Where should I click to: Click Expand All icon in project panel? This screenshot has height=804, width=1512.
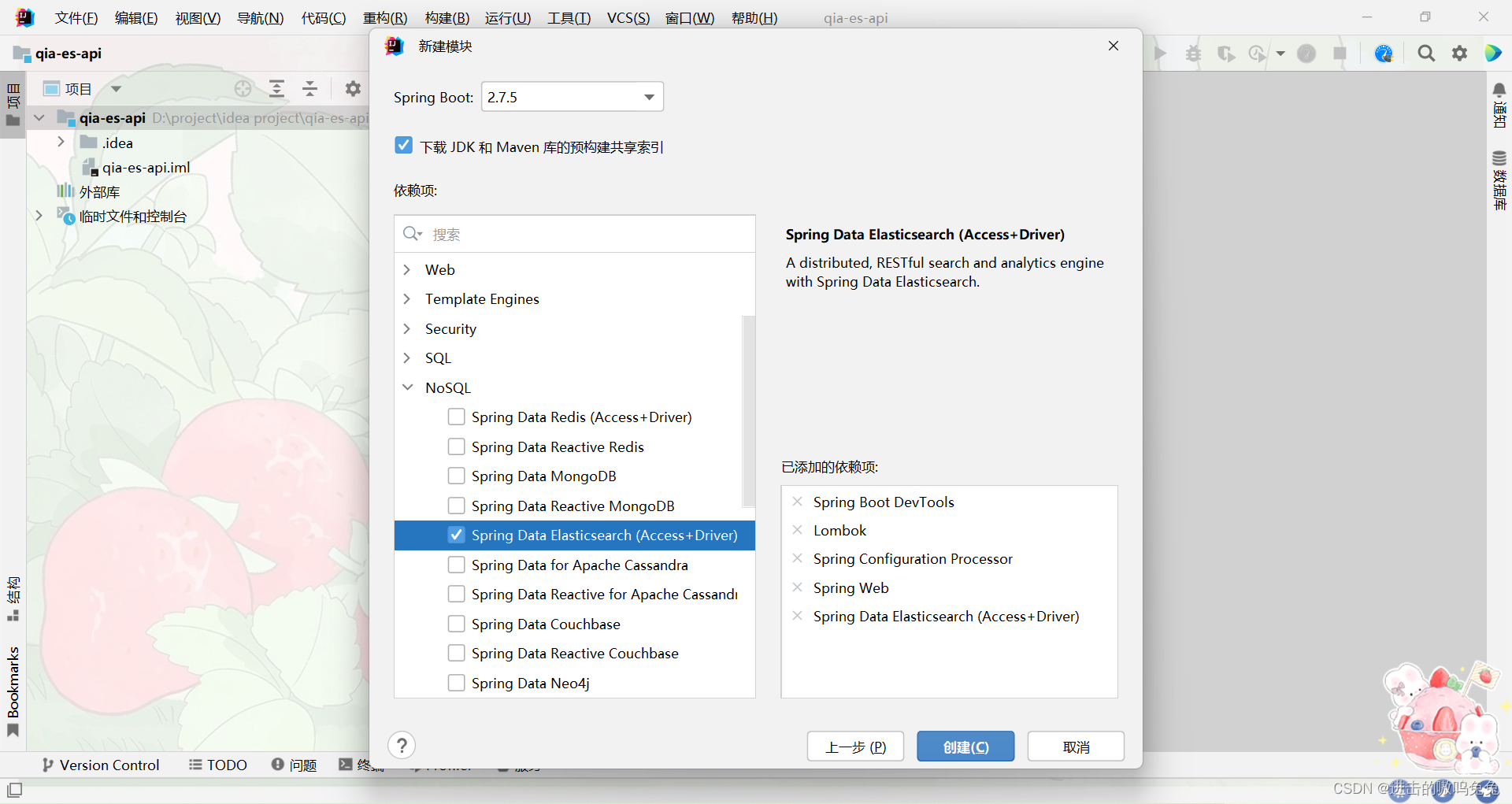(276, 89)
